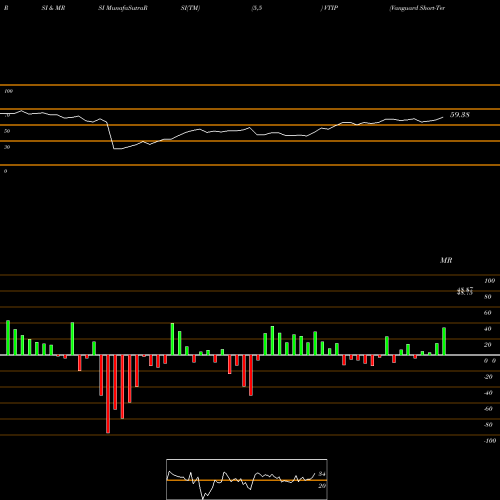Viewport: 500px width, 500px height.
Task: Click the MR axis label 60
Action: 488,313
